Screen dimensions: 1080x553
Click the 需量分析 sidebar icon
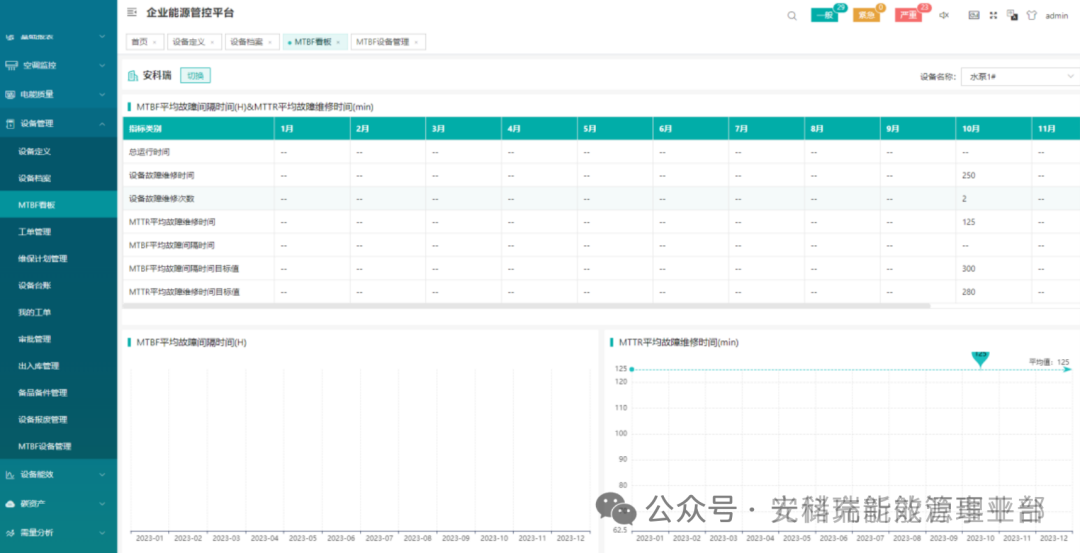tap(10, 532)
